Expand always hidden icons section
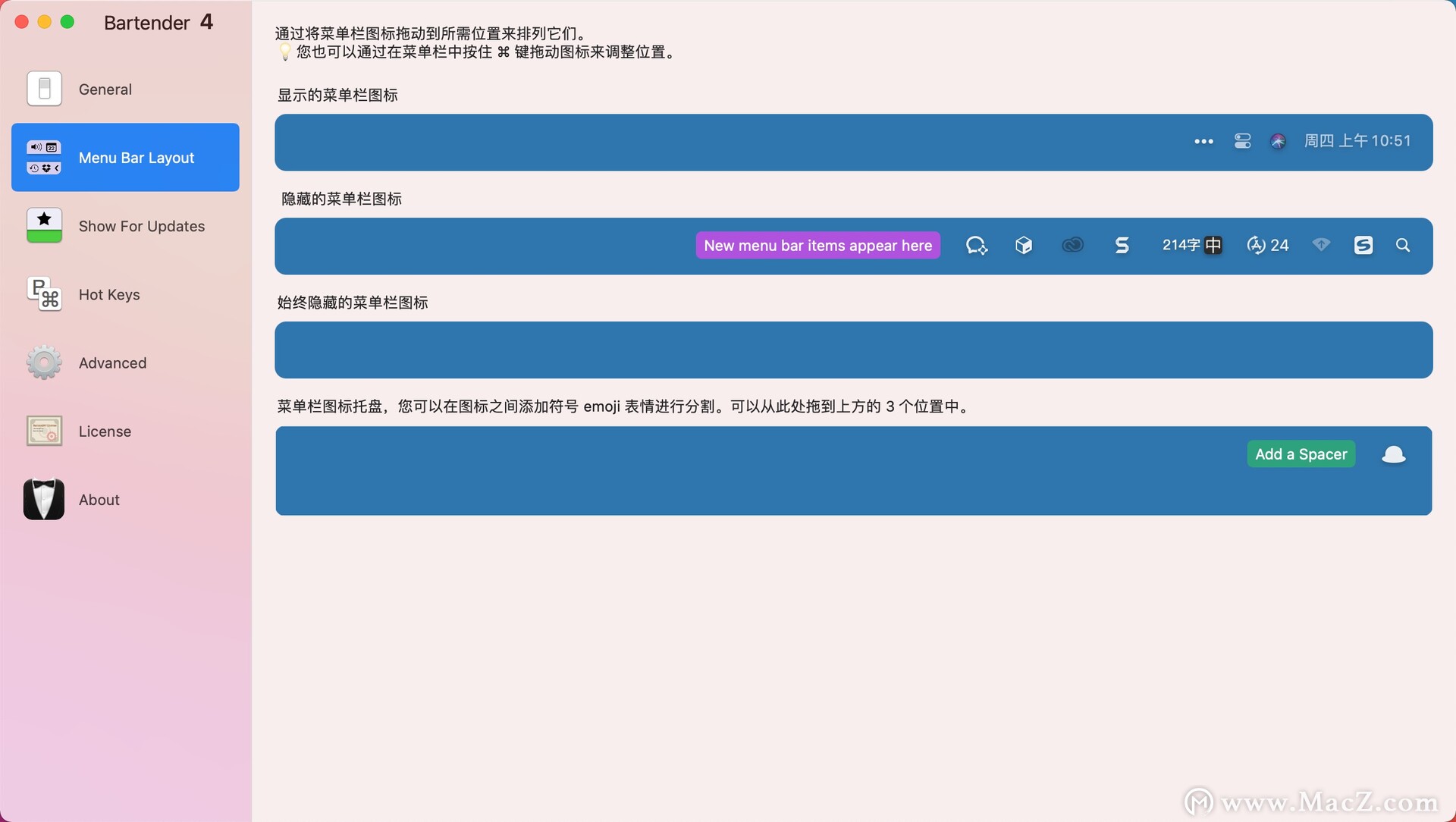This screenshot has width=1456, height=822. 854,349
